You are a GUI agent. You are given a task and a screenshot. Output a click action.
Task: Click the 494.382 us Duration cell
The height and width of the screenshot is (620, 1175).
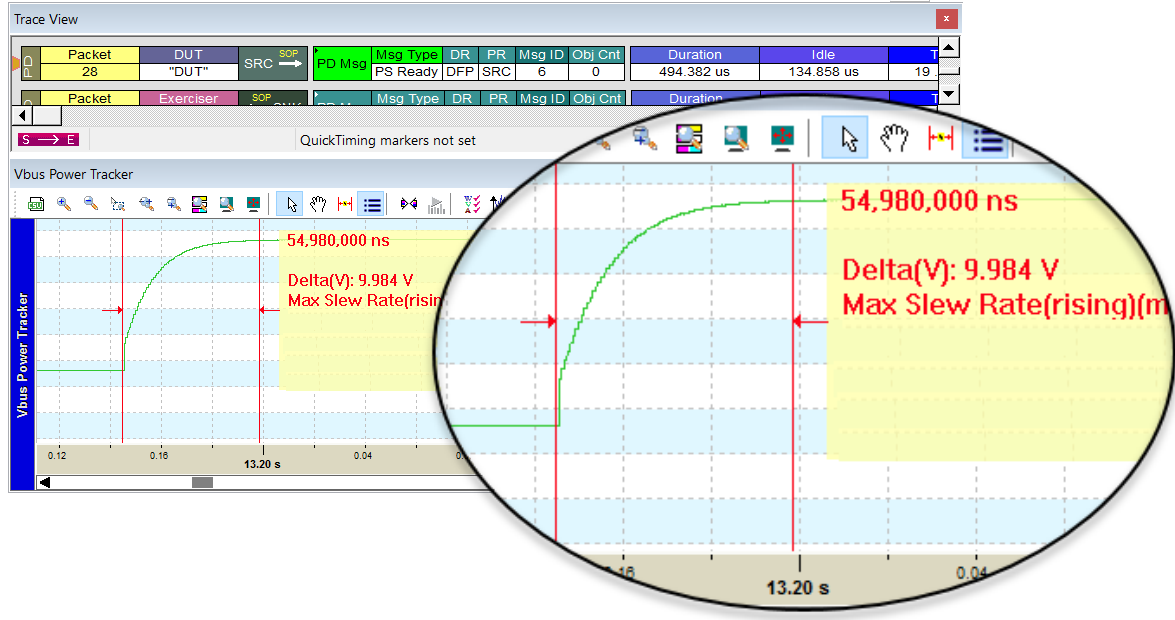pos(694,72)
